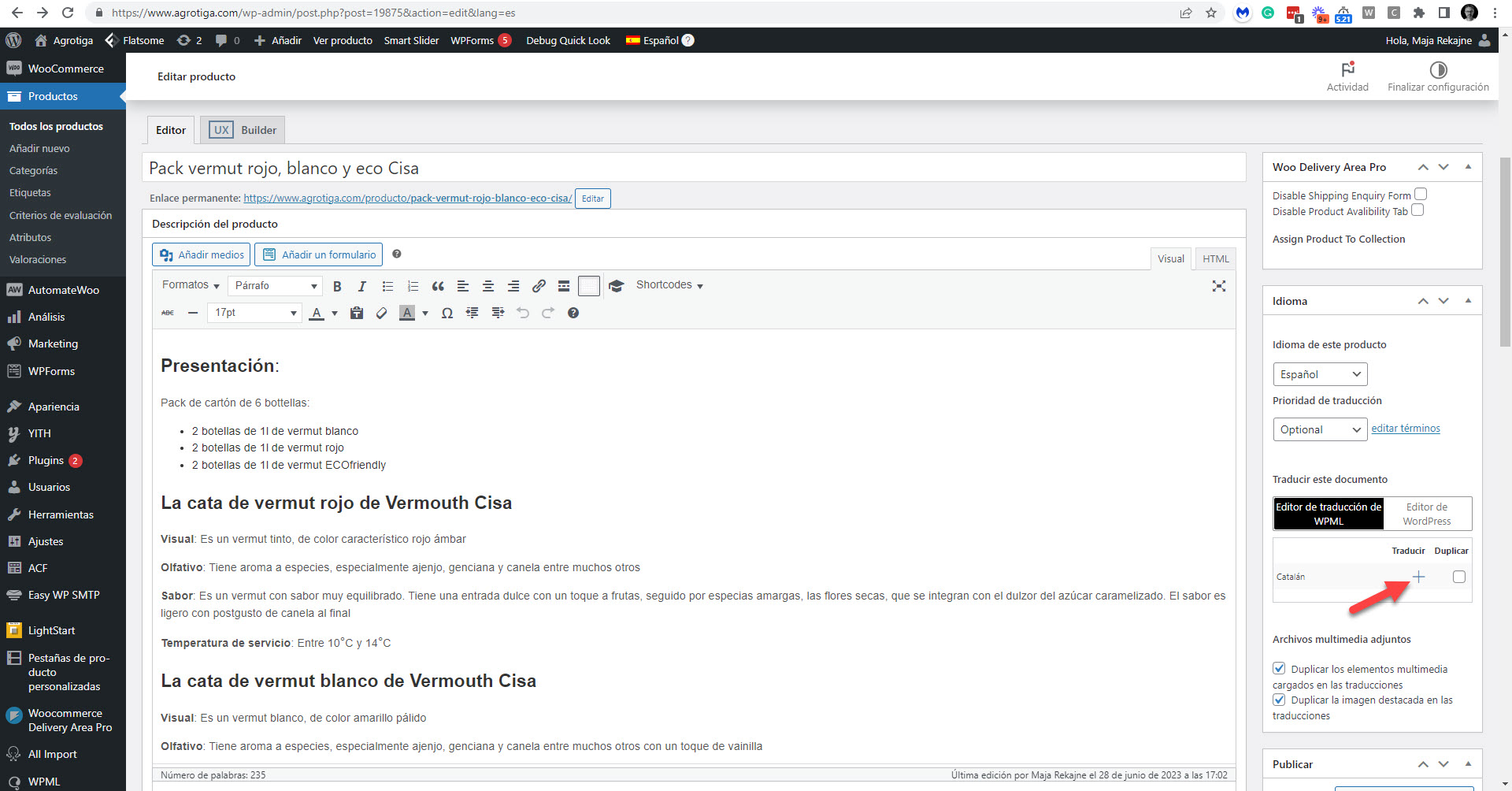The width and height of the screenshot is (1512, 791).
Task: Clear formatting with the eraser icon
Action: click(382, 313)
